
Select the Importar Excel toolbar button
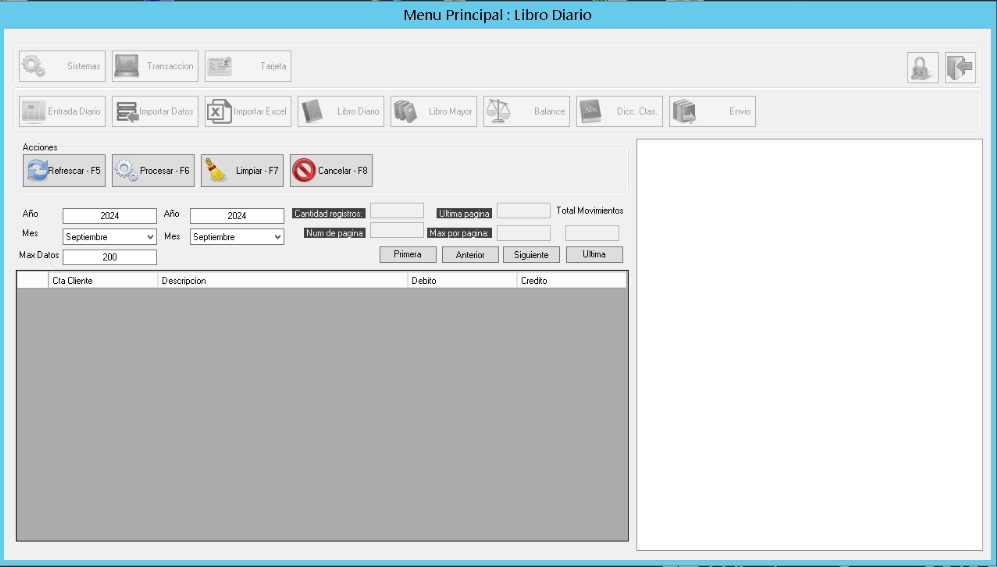(x=248, y=111)
